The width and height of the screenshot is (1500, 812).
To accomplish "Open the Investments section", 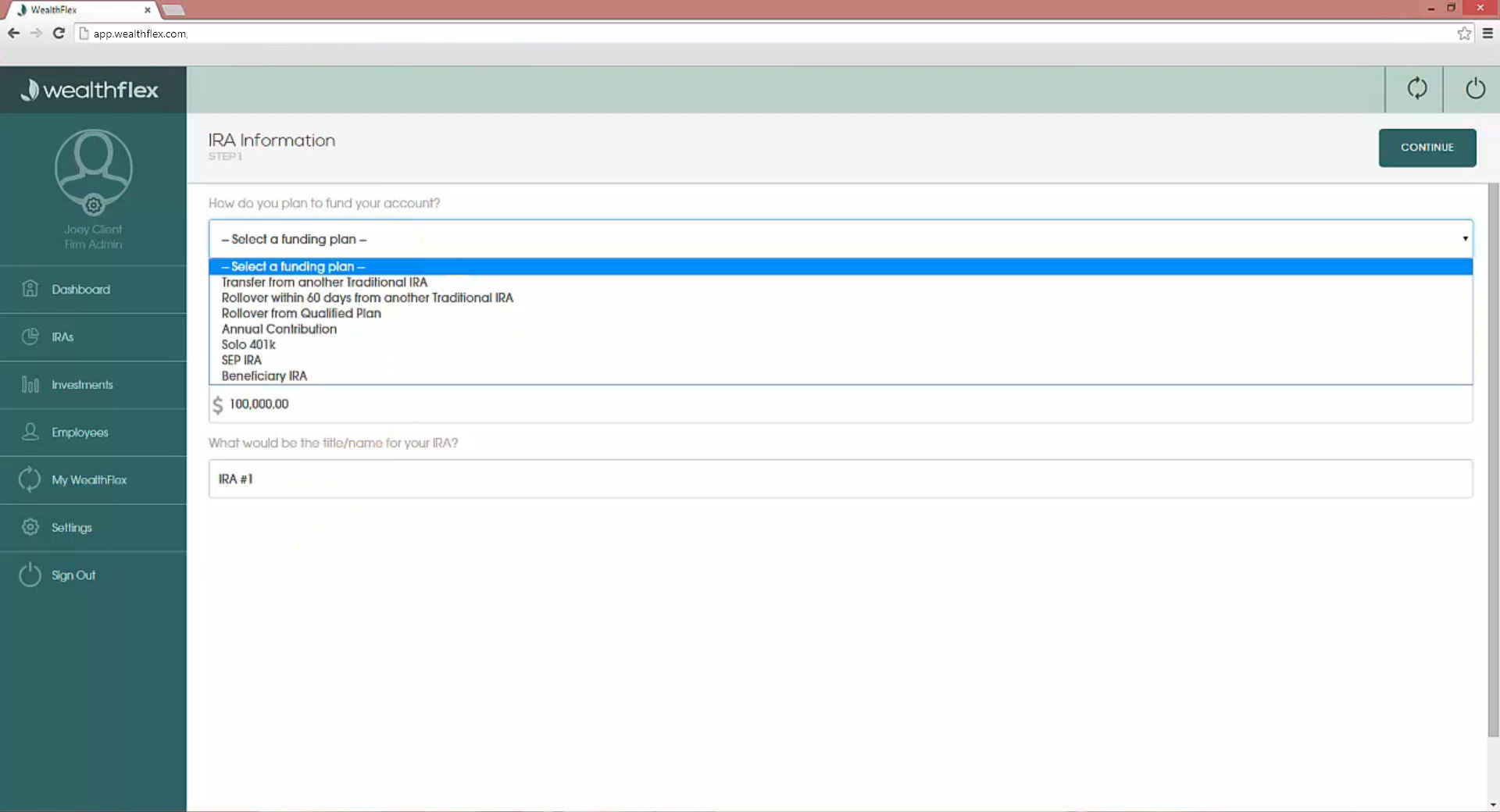I will (82, 384).
